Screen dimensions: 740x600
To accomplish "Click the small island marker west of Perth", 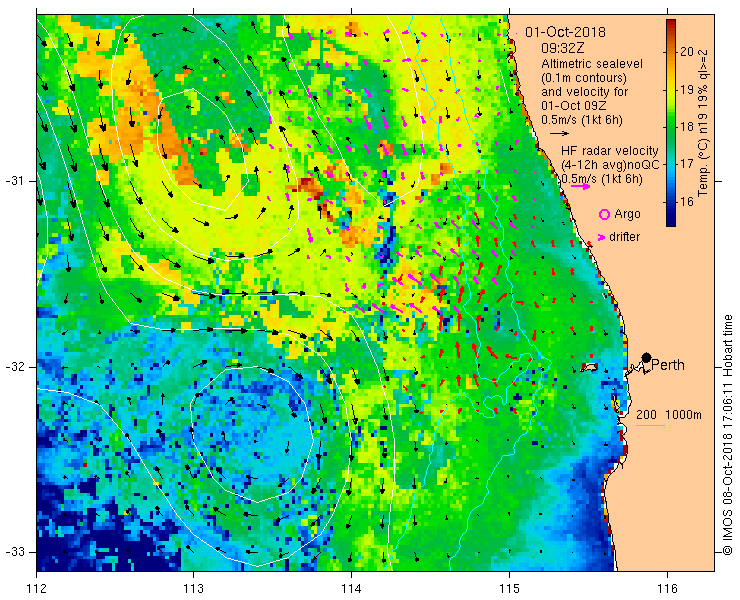I will point(589,367).
